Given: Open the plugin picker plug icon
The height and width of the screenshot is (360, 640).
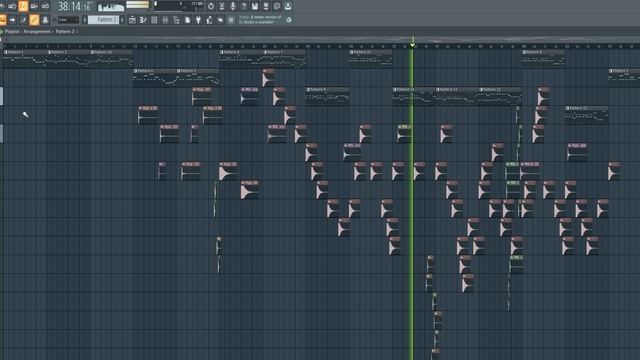Looking at the screenshot, I should tap(198, 20).
